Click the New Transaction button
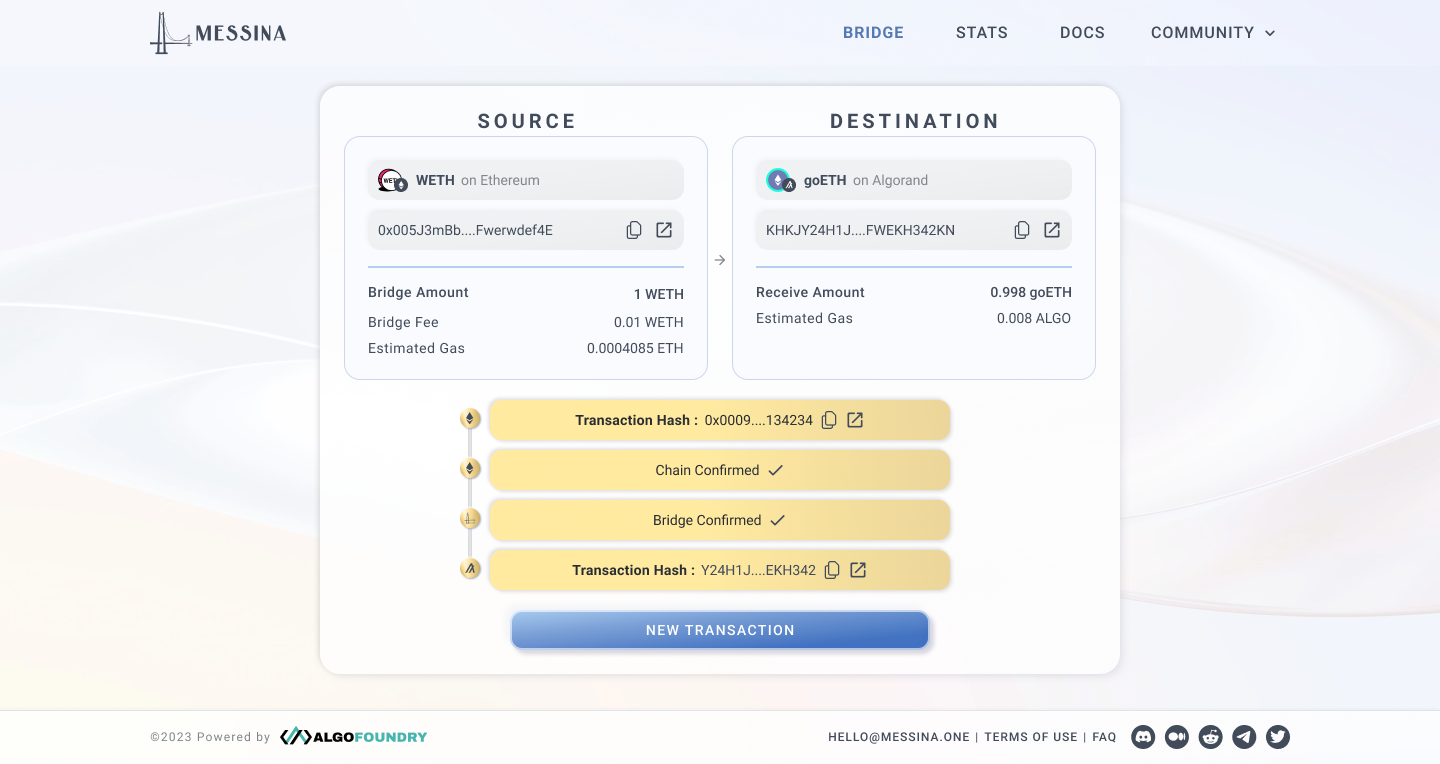 point(720,630)
